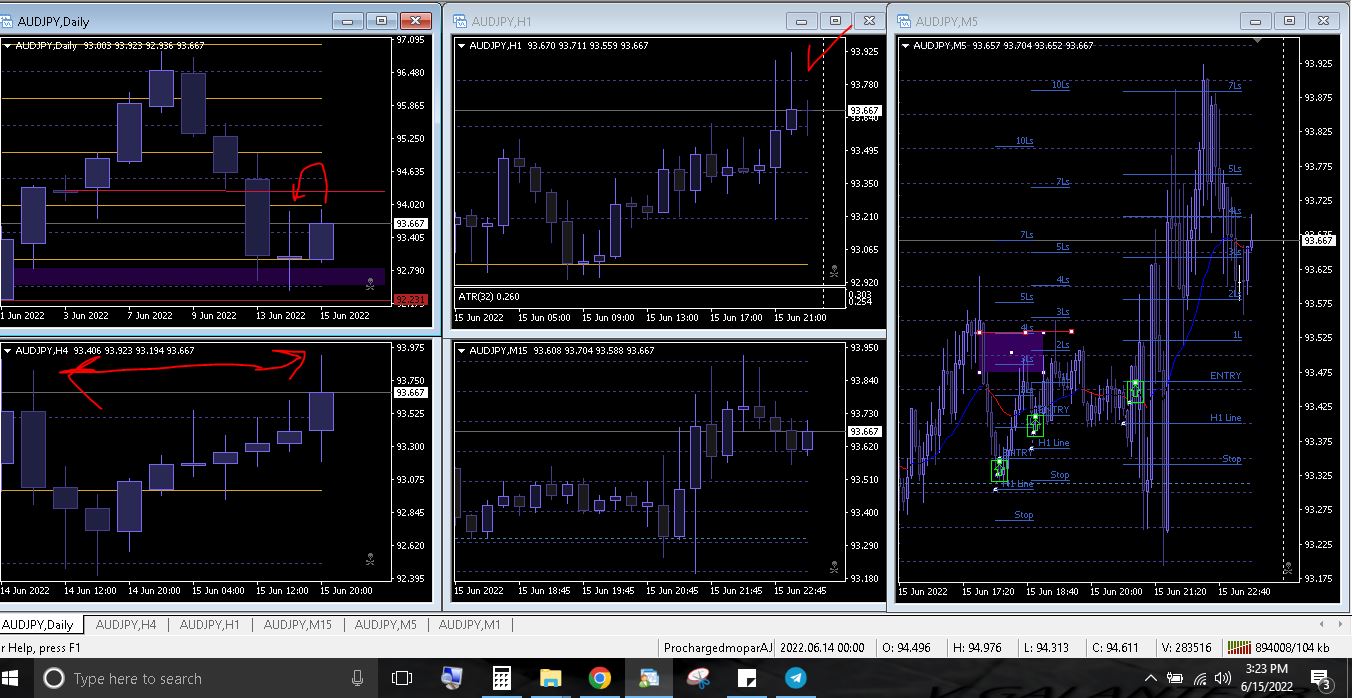Switch to the AUDJPY,H4 chart tab
The height and width of the screenshot is (698, 1352).
125,625
